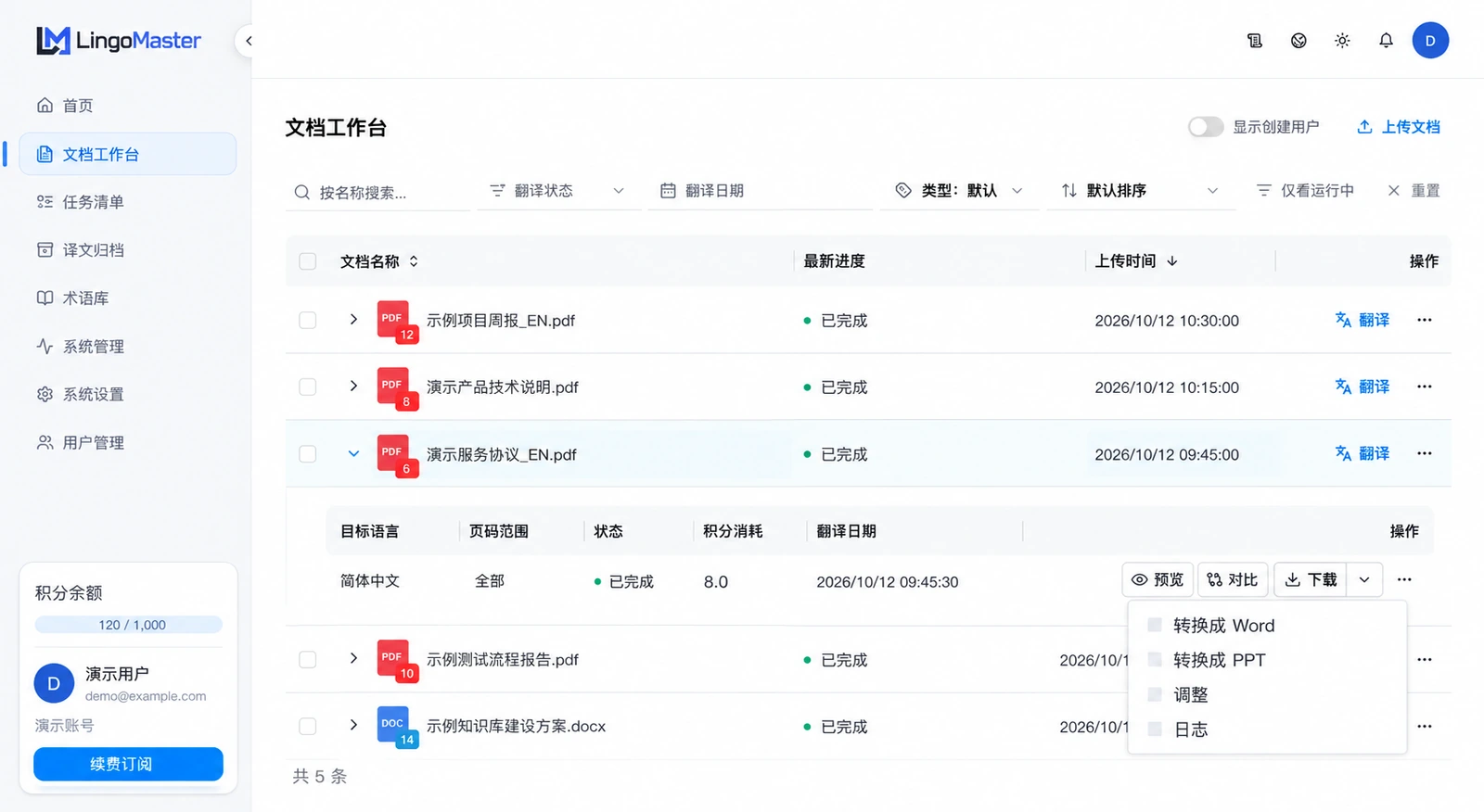Open 译文归档 in sidebar

coord(128,250)
